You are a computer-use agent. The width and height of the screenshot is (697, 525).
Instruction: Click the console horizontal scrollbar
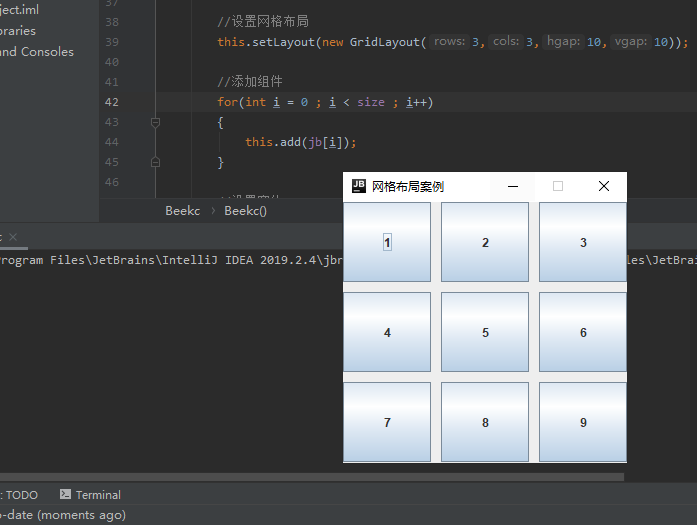[311, 477]
